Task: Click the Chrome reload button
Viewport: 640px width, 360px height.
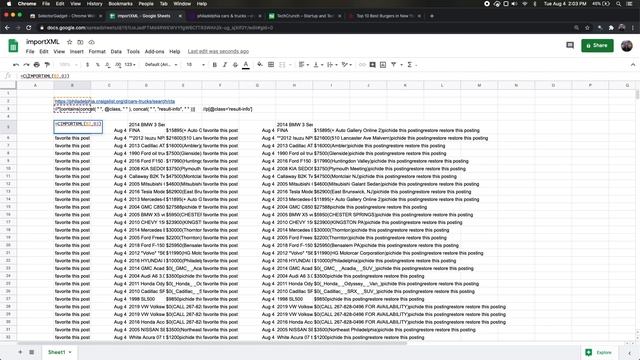Action: coord(29,28)
